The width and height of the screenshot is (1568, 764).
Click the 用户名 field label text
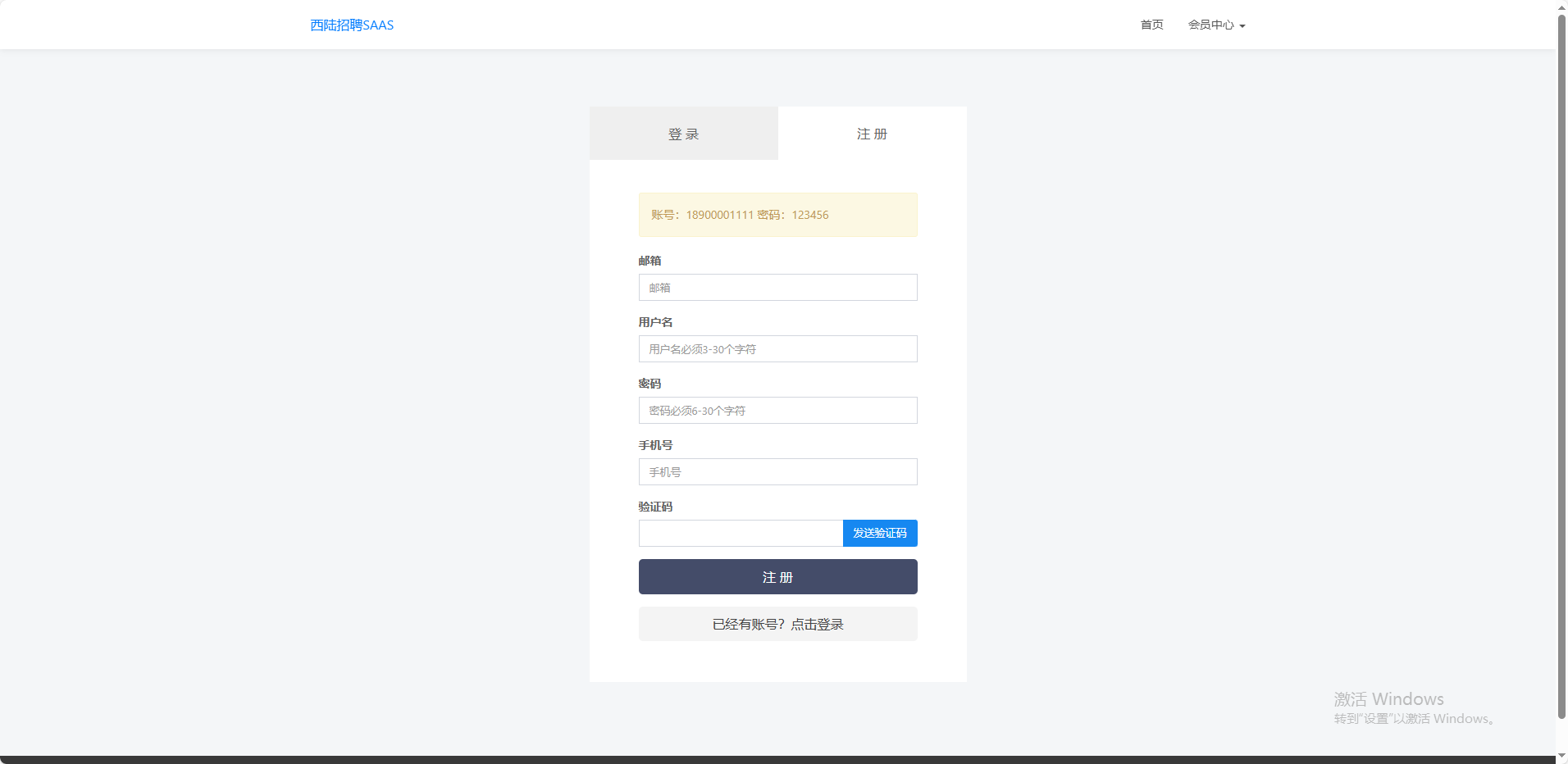(x=655, y=322)
